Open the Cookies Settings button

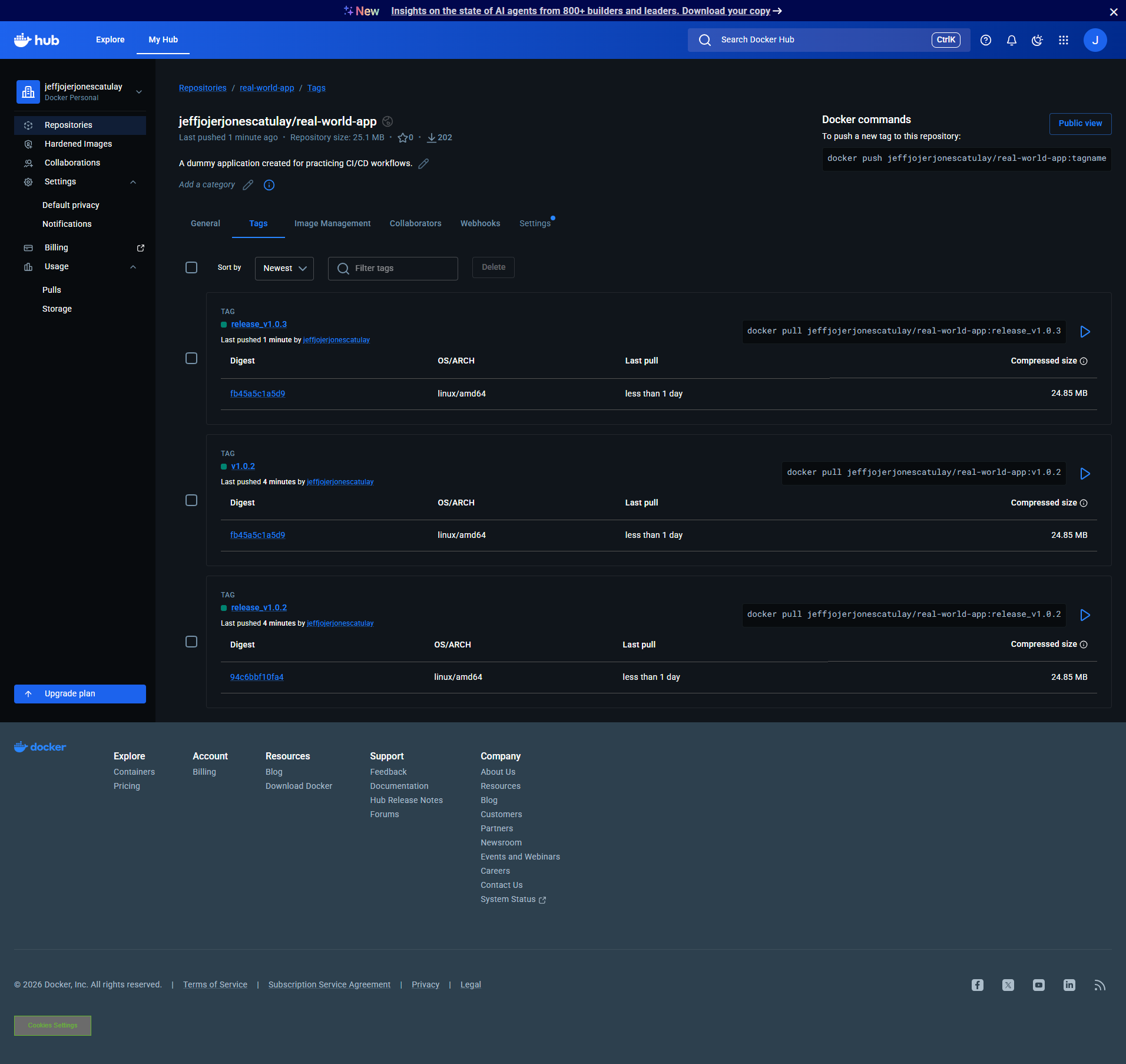pyautogui.click(x=52, y=1026)
